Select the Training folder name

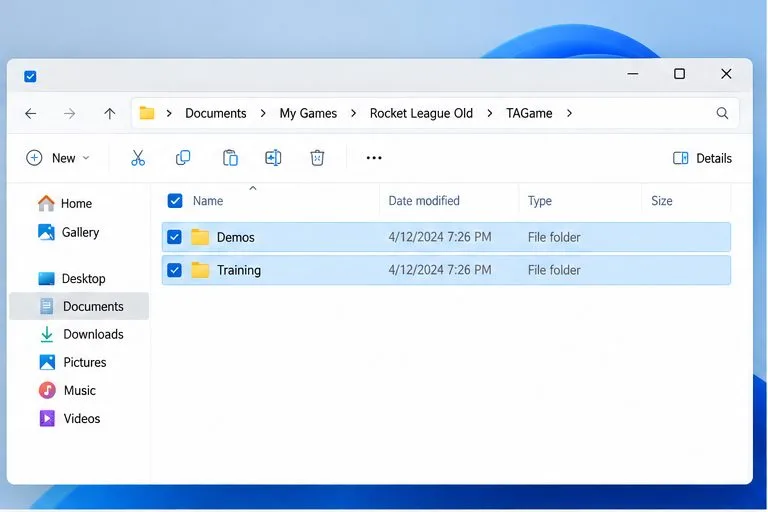(x=239, y=270)
